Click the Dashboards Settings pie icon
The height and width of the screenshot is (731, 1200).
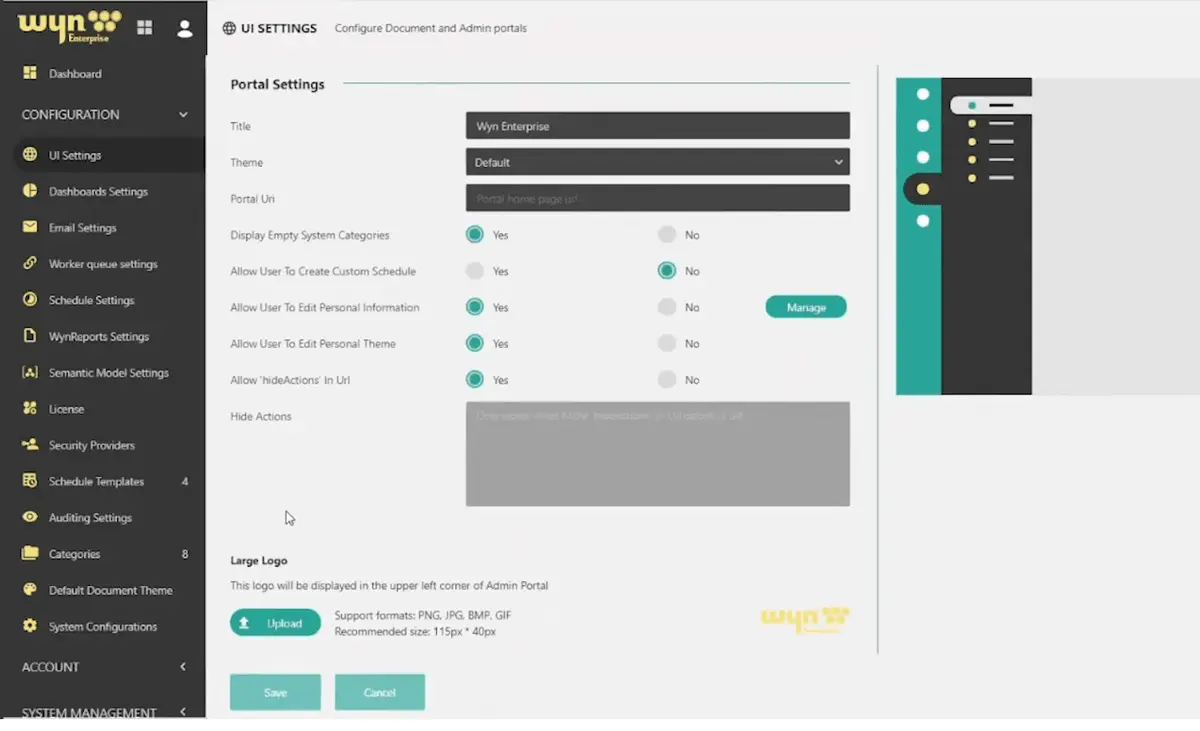tap(30, 191)
